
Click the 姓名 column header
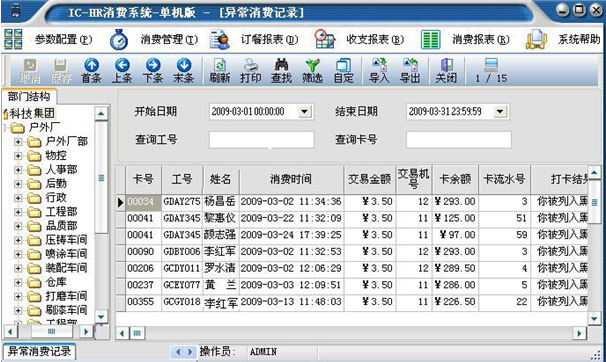tap(221, 179)
